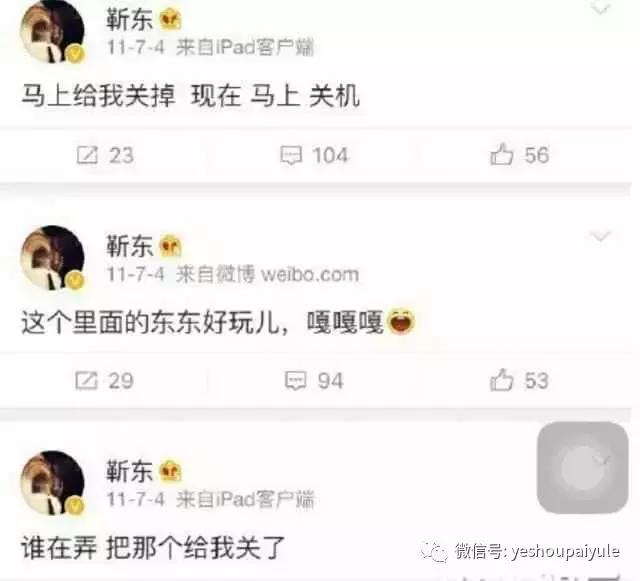Expand options chevron on the weibo.com post

[600, 236]
